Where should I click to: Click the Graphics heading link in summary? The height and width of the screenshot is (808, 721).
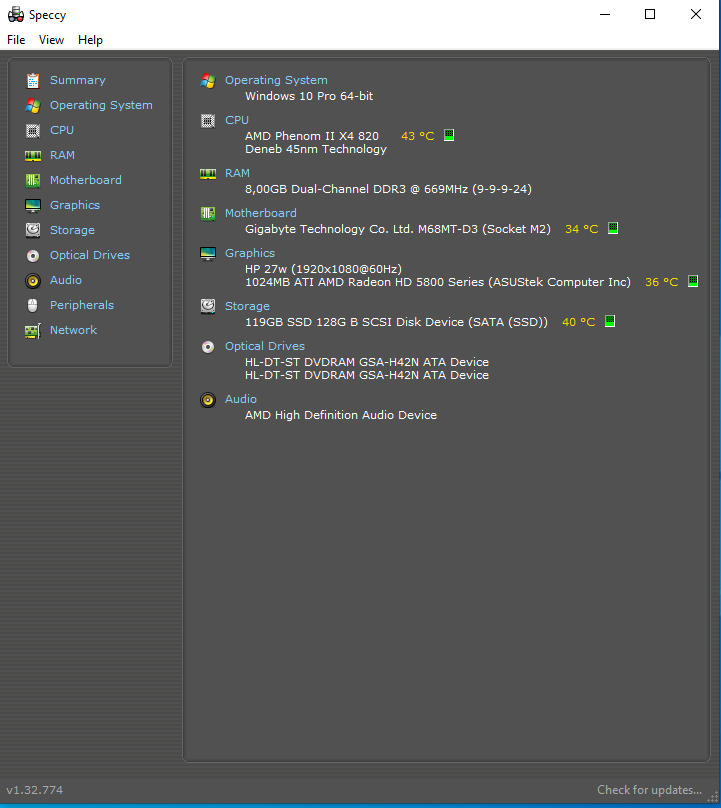coord(250,254)
